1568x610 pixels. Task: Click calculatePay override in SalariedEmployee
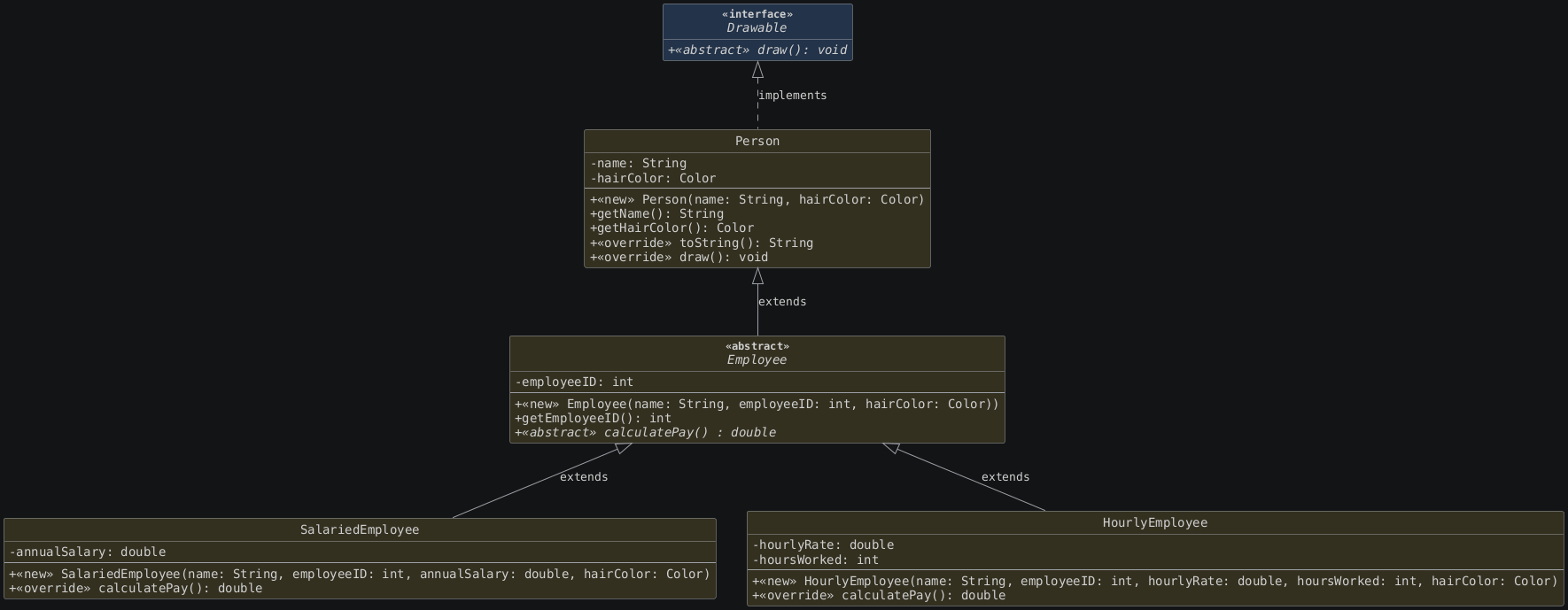tap(136, 588)
